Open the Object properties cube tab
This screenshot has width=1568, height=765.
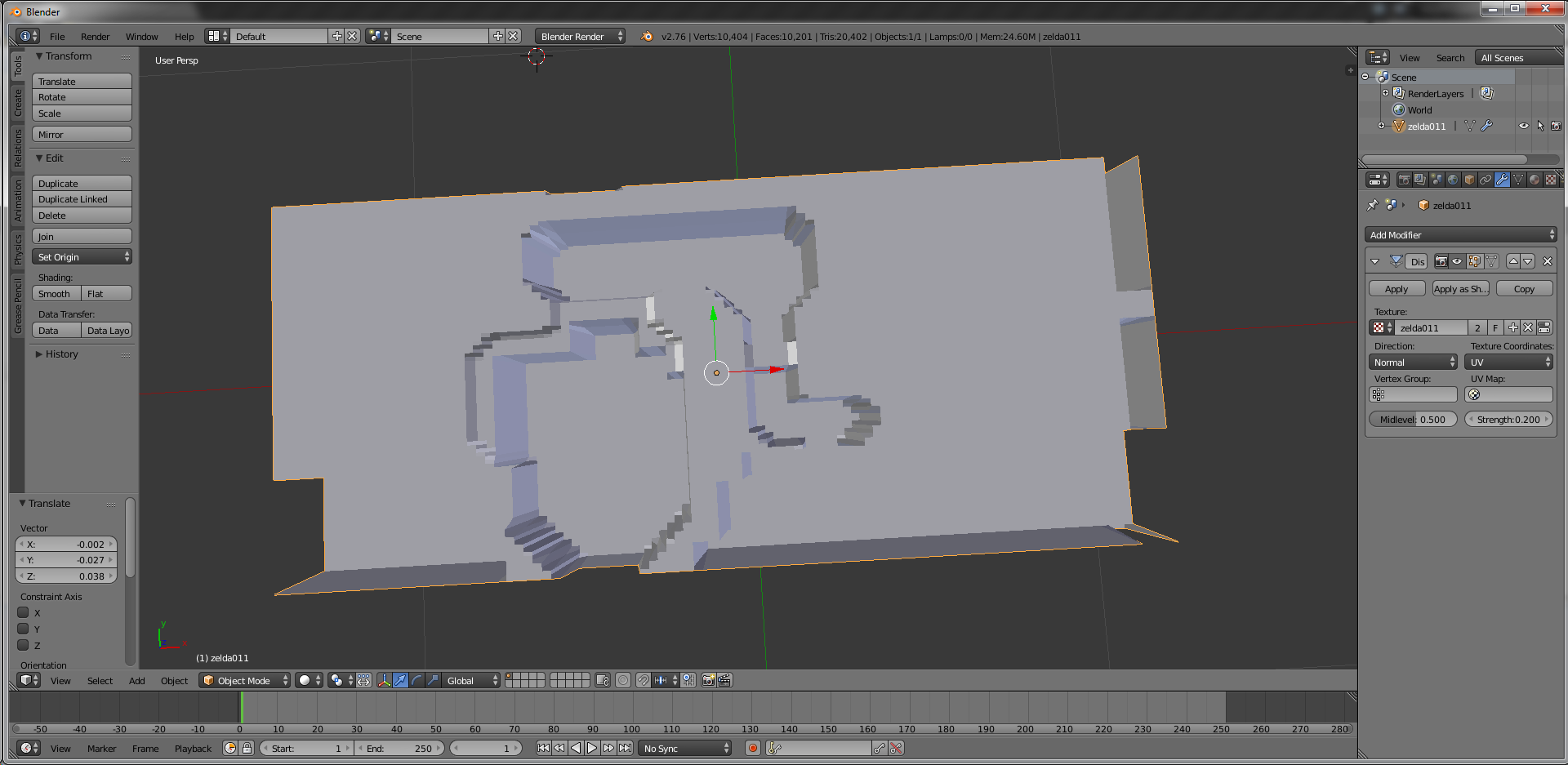pos(1469,180)
